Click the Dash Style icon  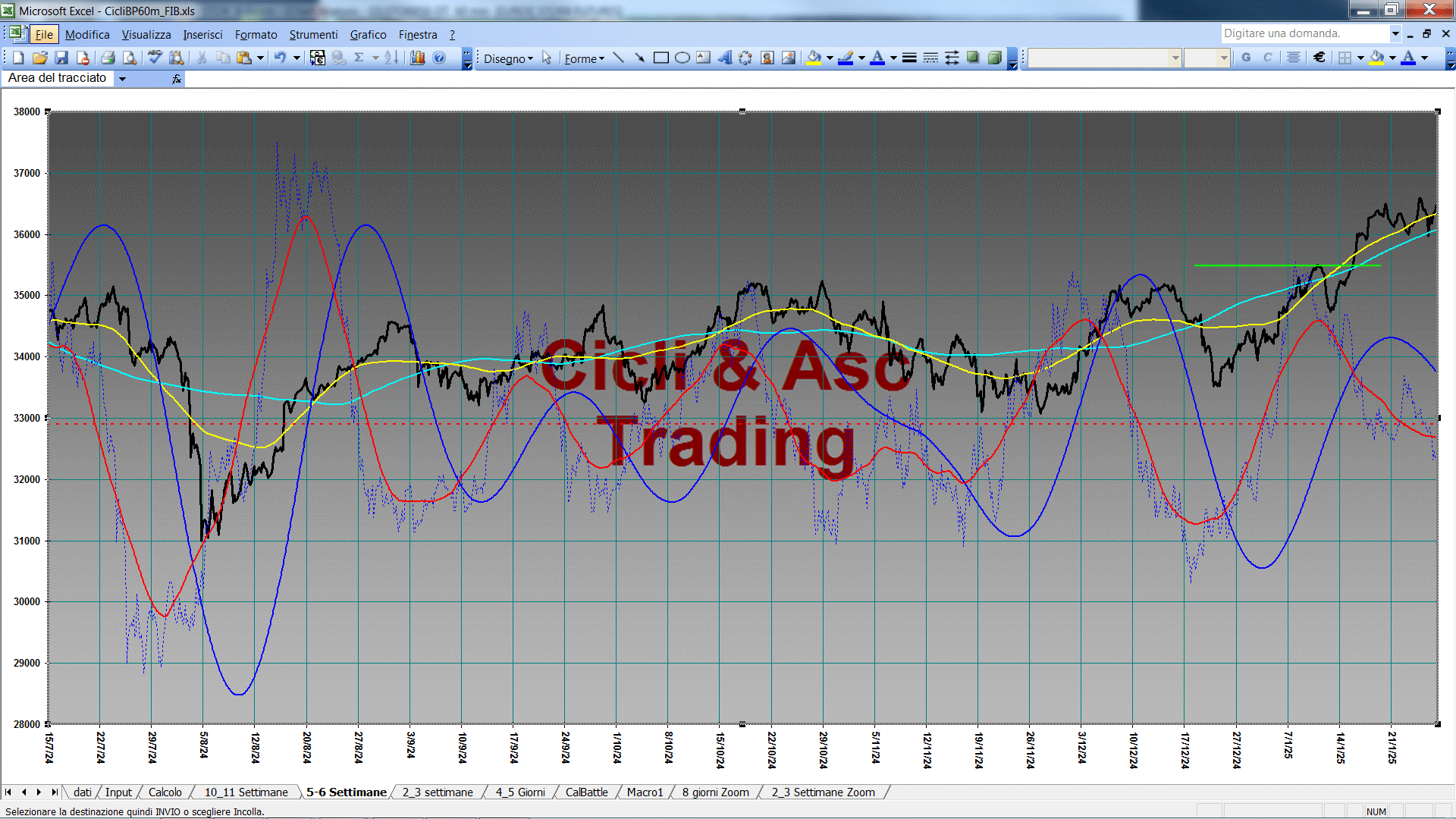(930, 58)
